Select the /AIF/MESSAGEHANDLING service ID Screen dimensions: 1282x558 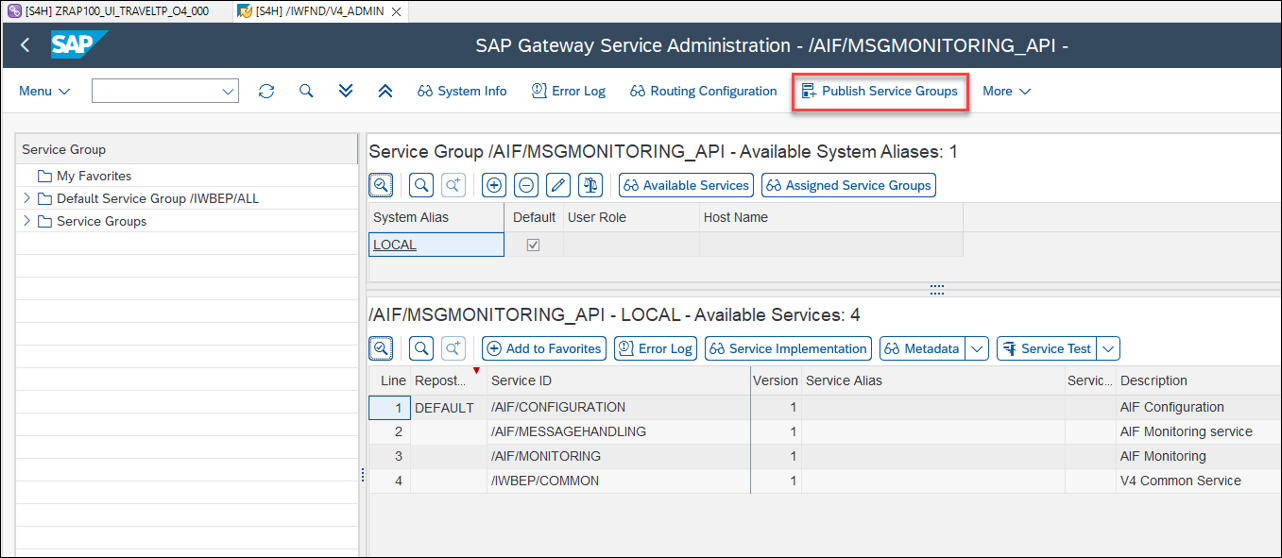pos(568,432)
